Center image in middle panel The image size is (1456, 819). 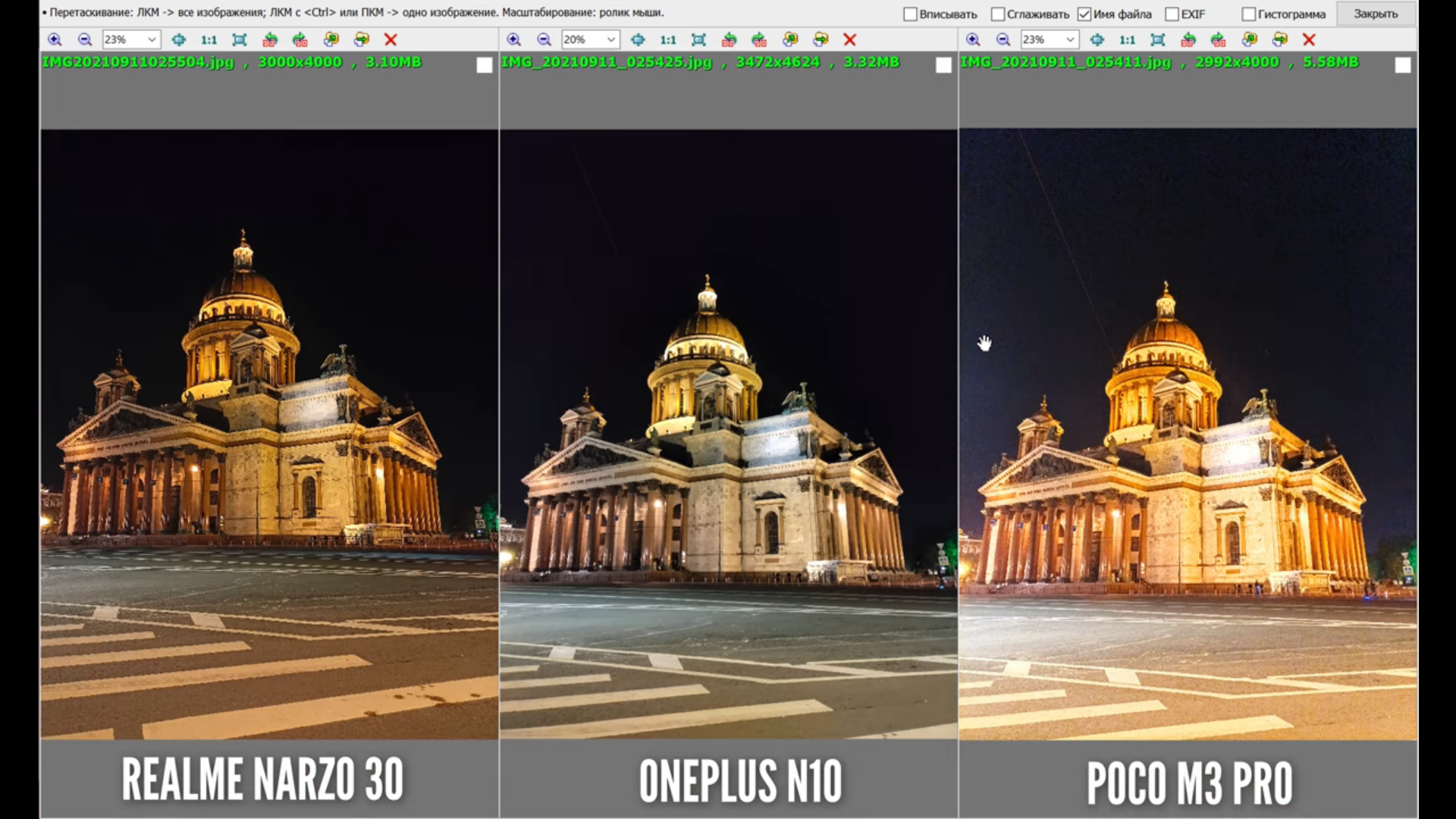point(638,39)
